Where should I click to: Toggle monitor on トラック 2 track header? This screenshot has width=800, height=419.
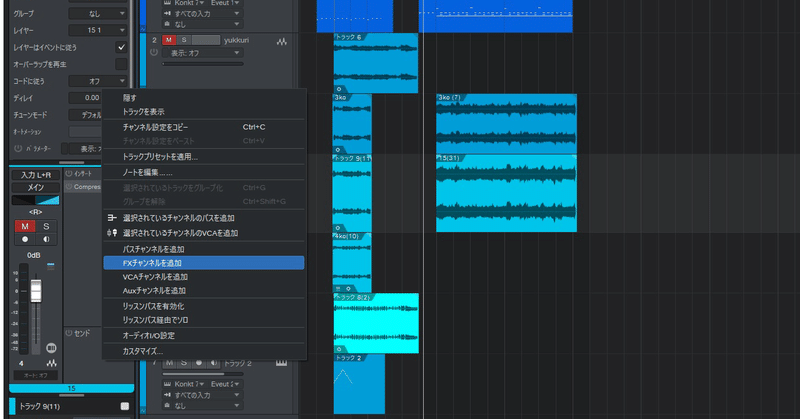tap(214, 363)
